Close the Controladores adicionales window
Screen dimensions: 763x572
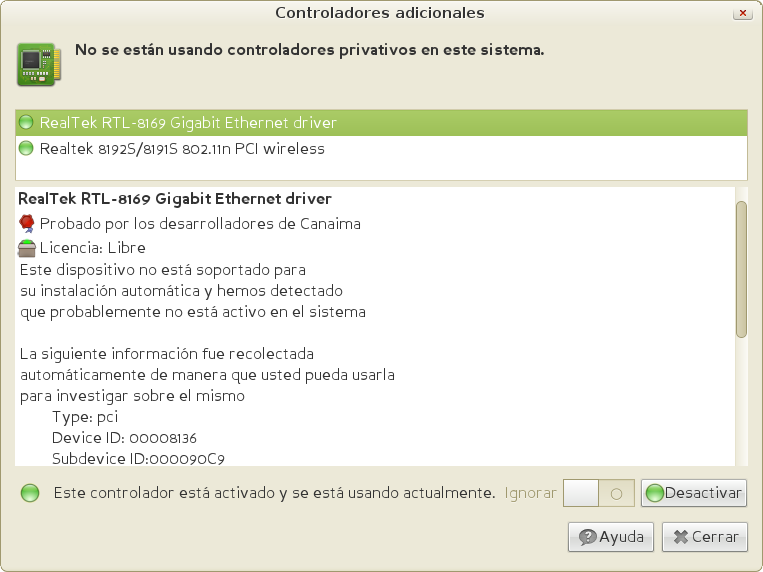tap(742, 14)
